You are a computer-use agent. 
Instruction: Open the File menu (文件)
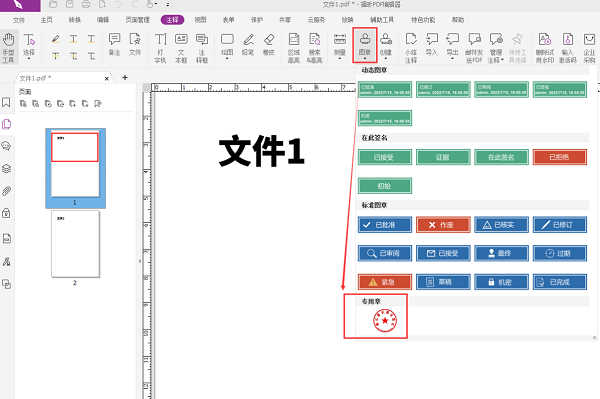point(19,20)
